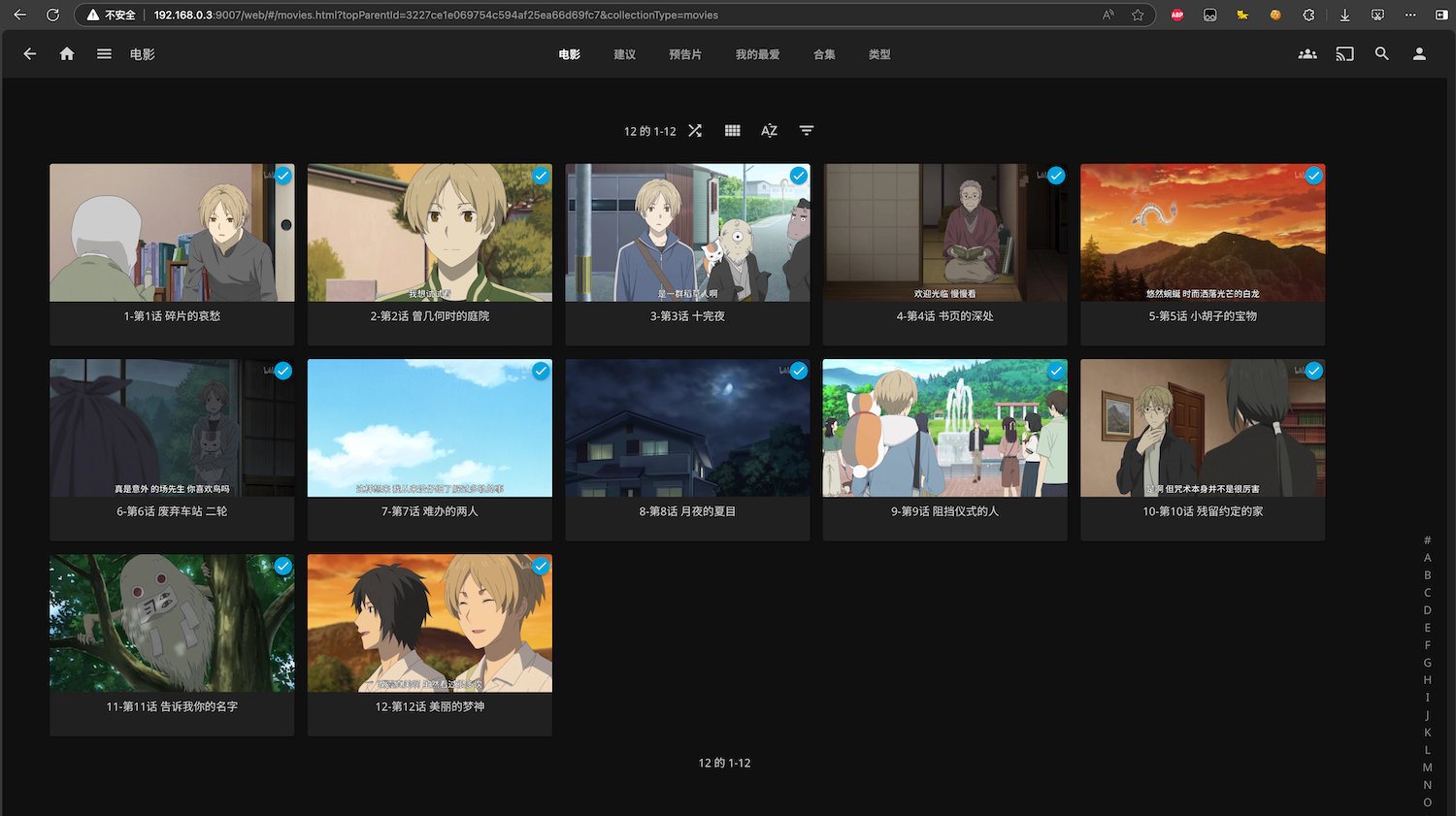Jump to letter M in picker
1456x816 pixels.
(x=1428, y=767)
